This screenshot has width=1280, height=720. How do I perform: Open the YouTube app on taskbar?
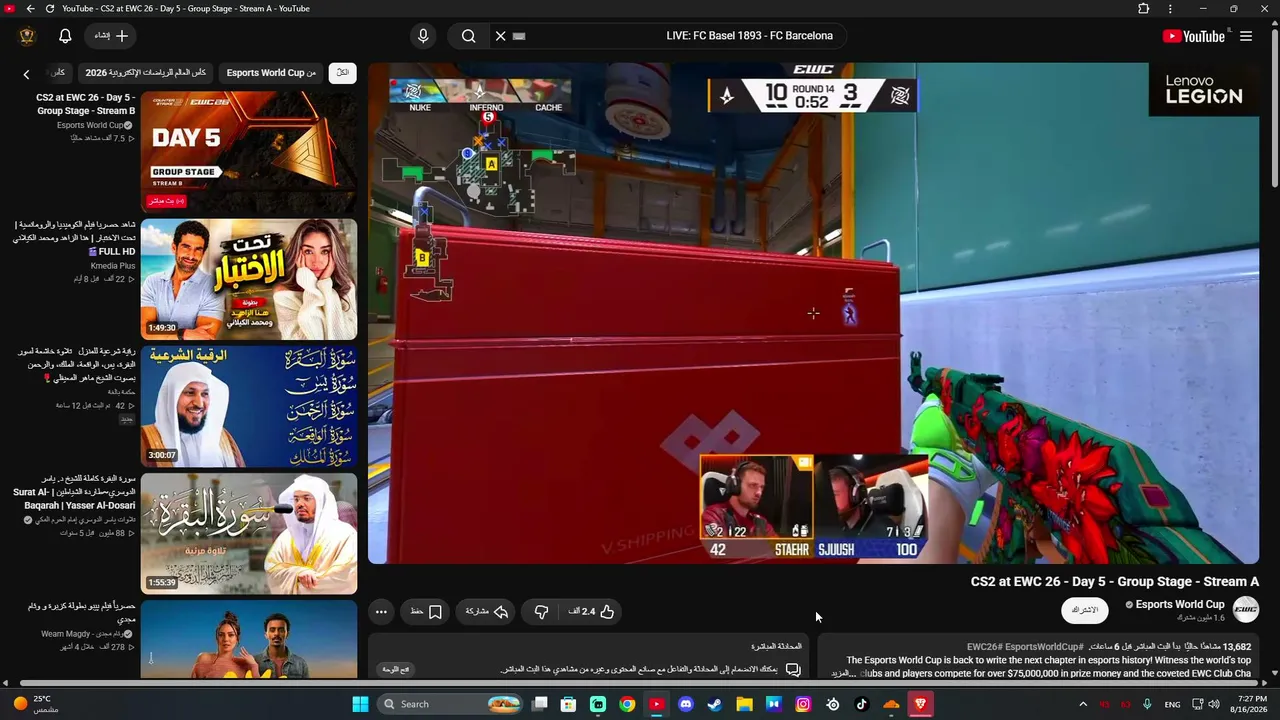(x=656, y=704)
